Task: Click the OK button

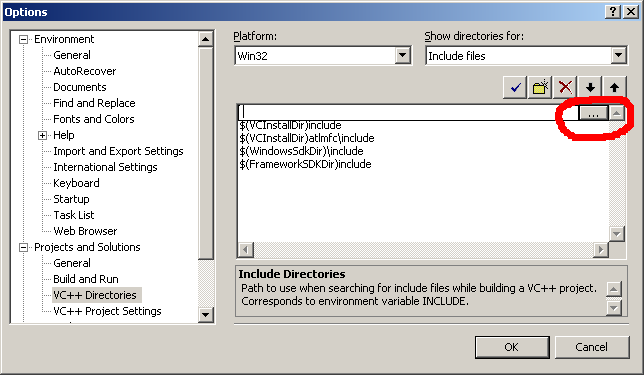Action: (x=512, y=347)
